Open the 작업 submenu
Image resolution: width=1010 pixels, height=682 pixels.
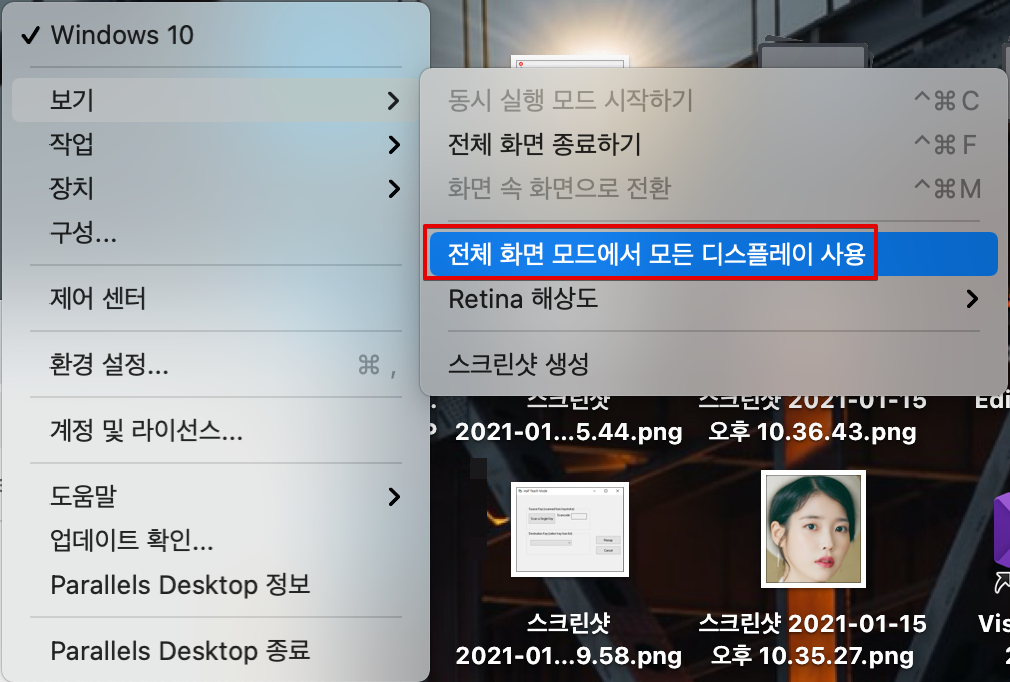click(216, 144)
